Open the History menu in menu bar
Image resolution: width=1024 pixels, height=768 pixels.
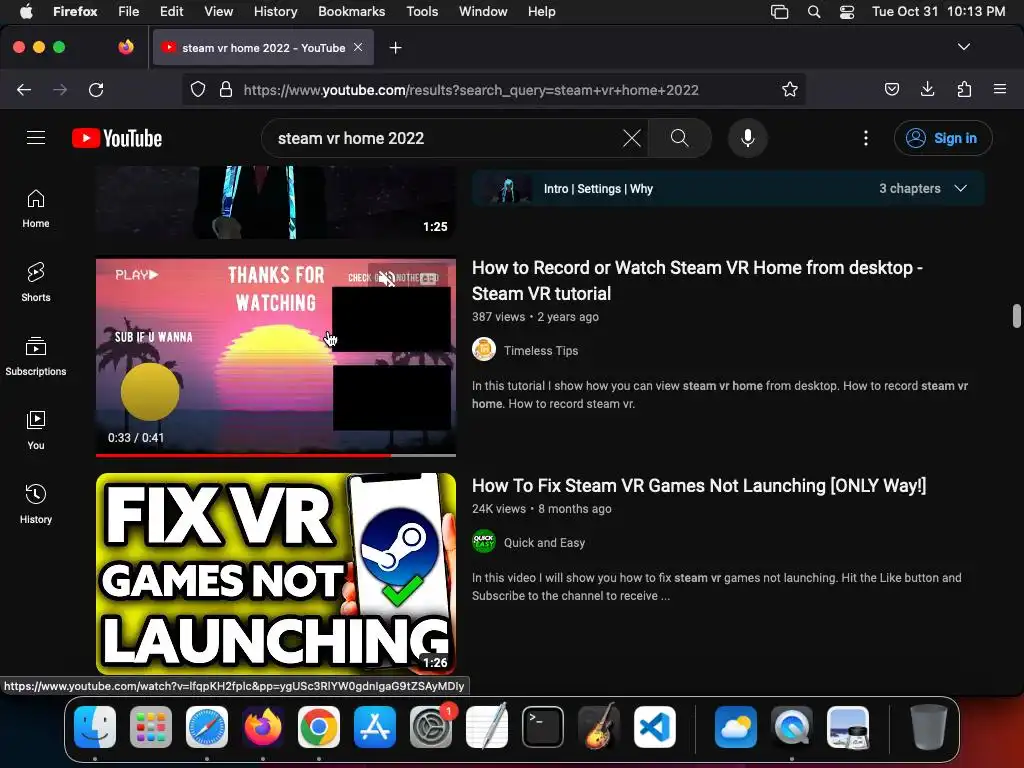pyautogui.click(x=275, y=11)
